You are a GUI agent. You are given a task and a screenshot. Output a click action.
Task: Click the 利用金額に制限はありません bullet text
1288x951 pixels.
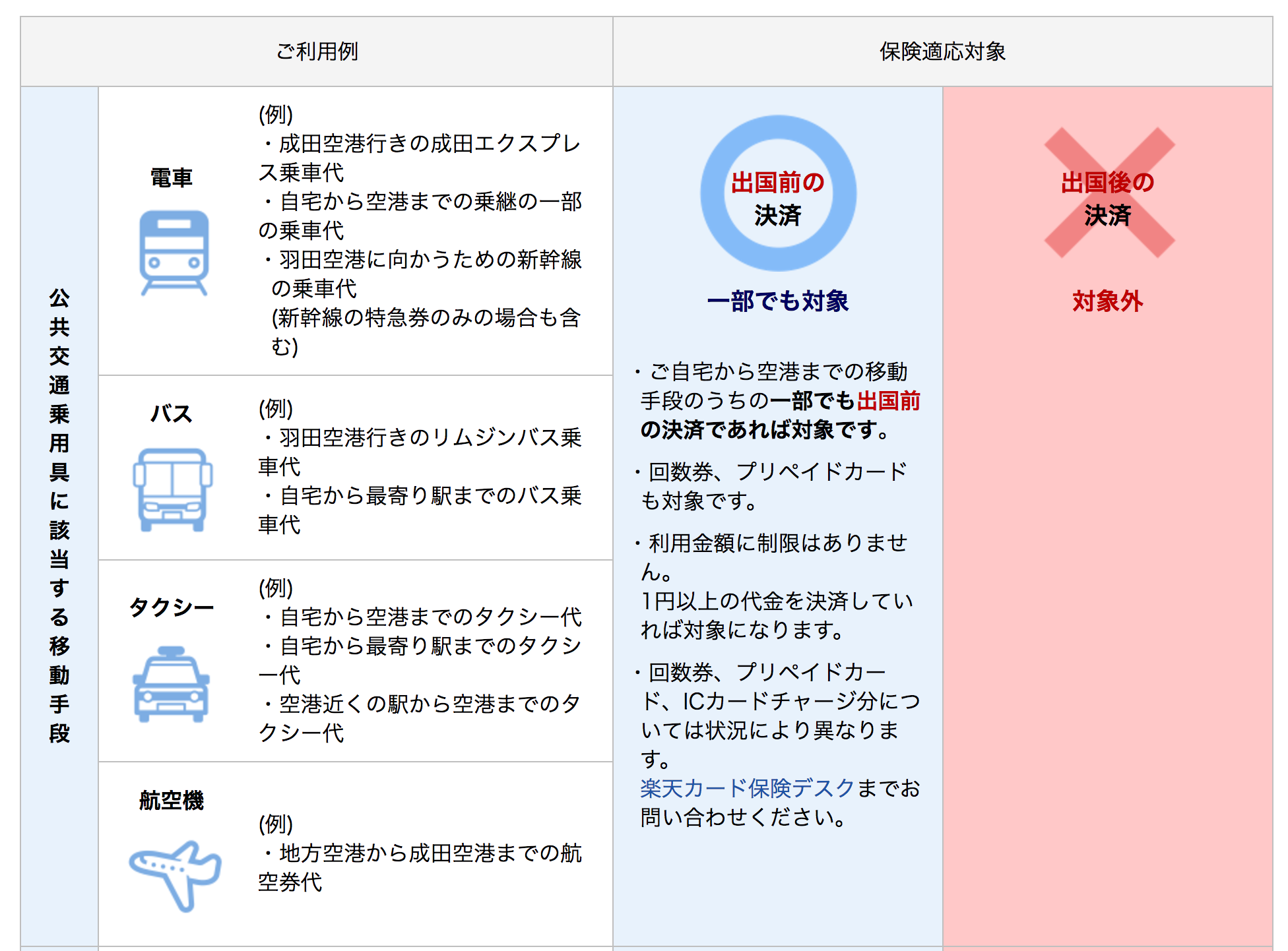777,543
